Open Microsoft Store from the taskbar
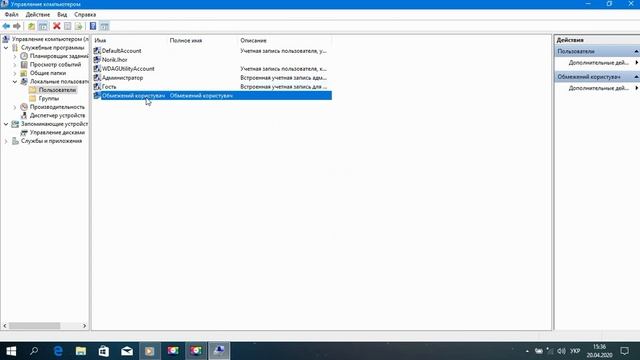The width and height of the screenshot is (640, 360). [104, 351]
